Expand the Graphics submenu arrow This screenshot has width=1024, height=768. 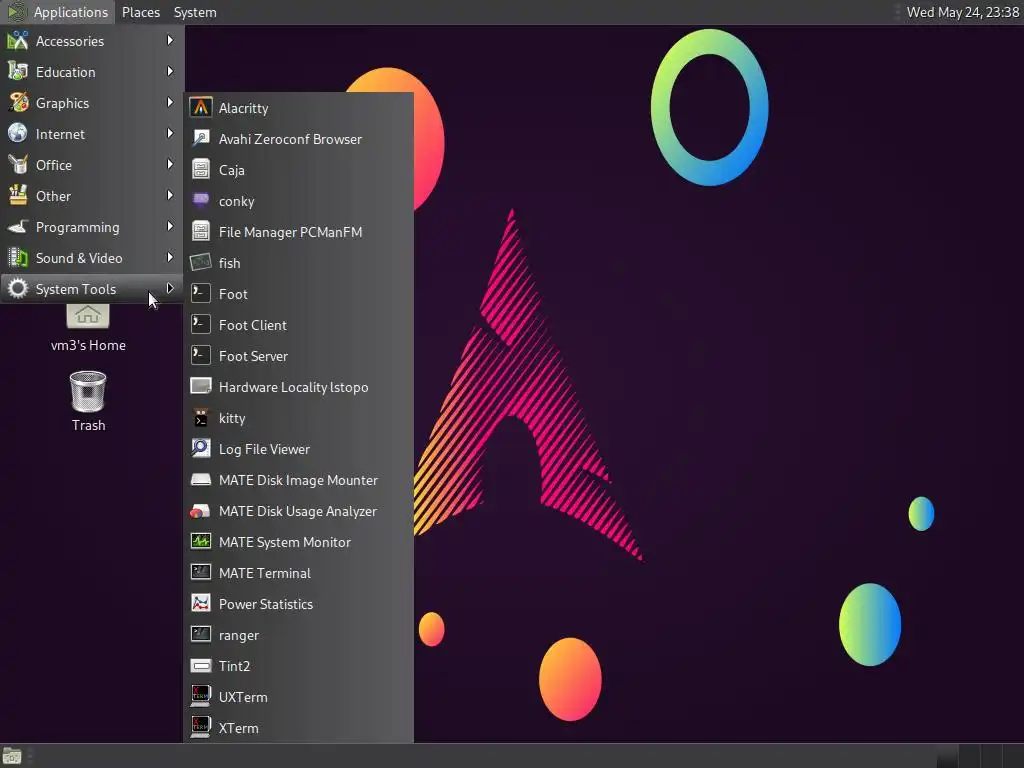click(x=170, y=103)
